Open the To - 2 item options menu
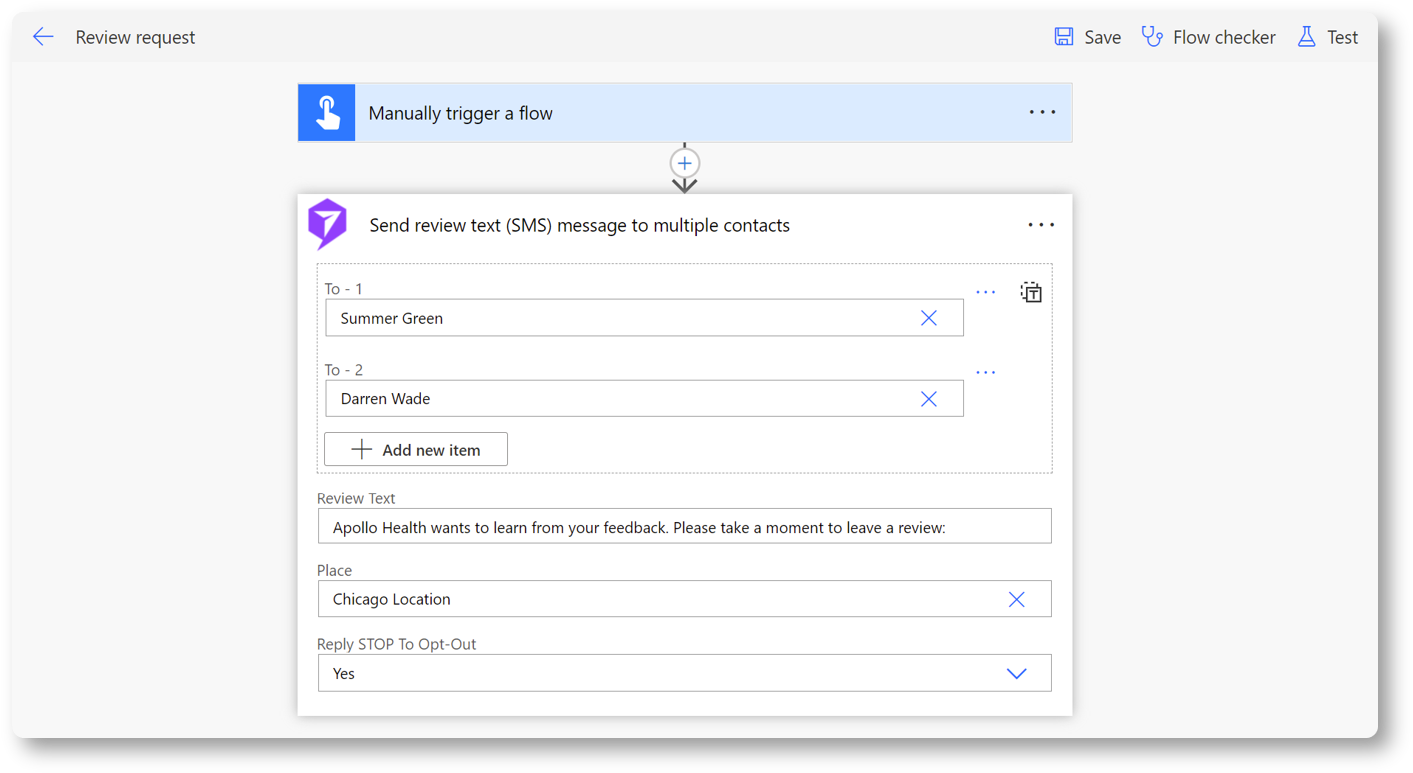 (985, 372)
